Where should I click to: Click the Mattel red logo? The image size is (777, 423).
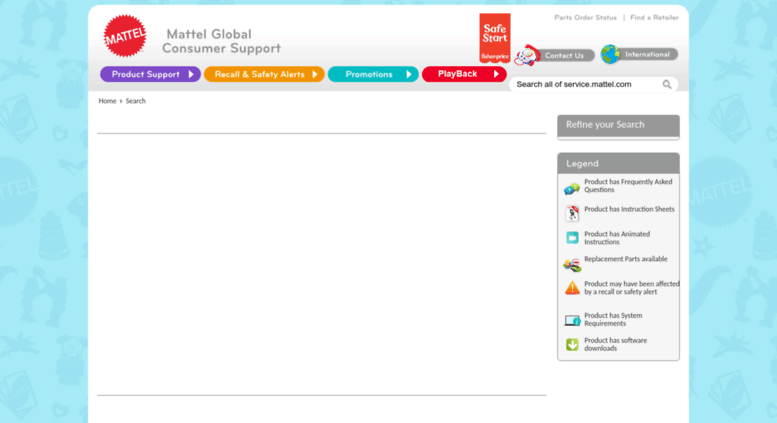click(x=125, y=36)
